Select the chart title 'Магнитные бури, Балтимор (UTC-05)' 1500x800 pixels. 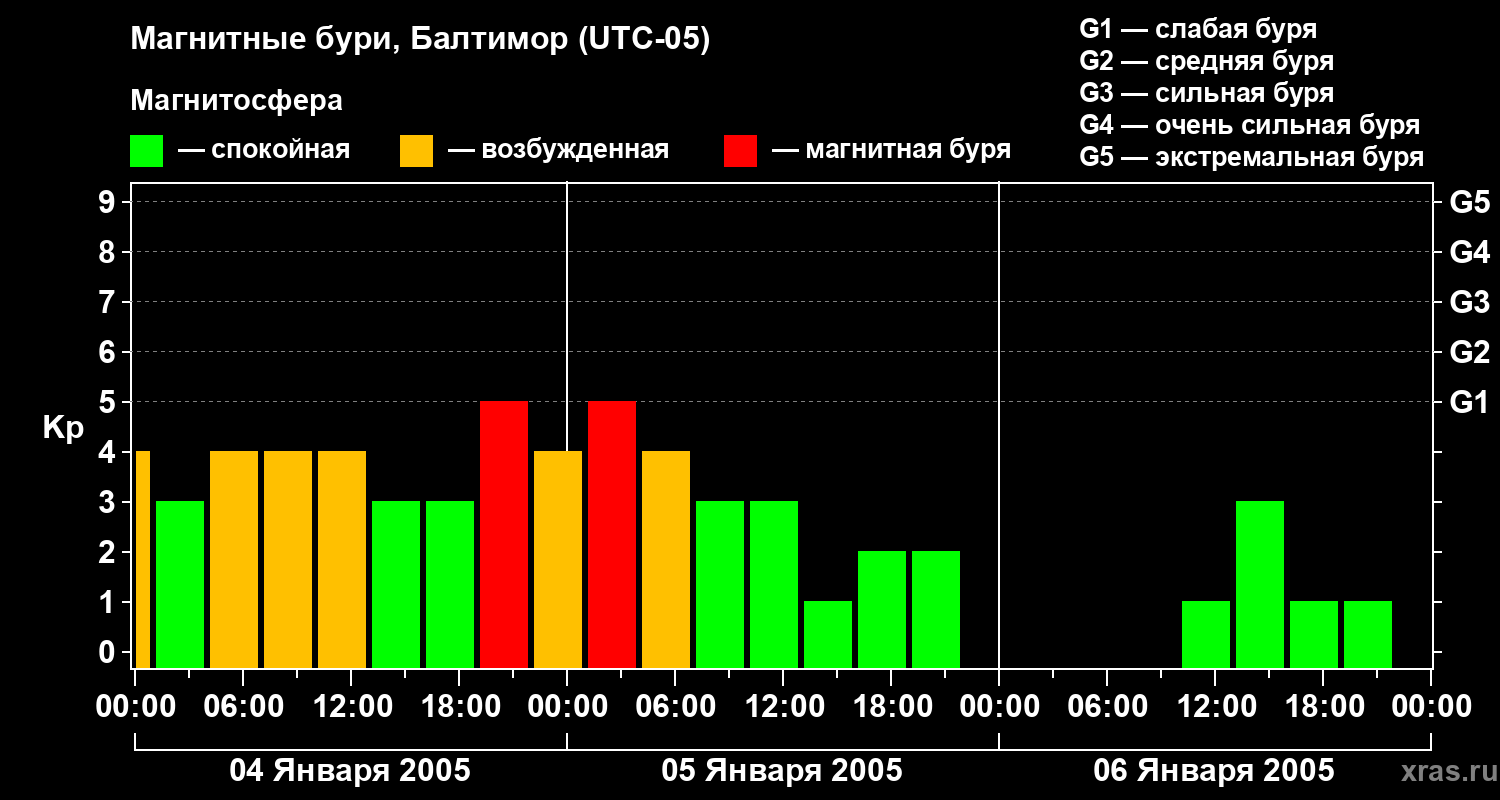(420, 40)
